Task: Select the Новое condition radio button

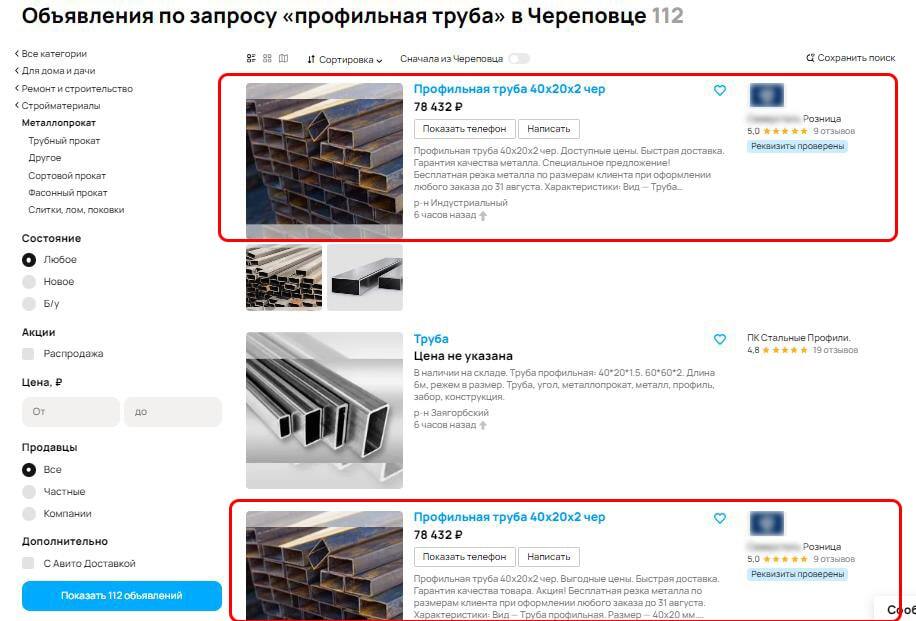Action: coord(29,282)
